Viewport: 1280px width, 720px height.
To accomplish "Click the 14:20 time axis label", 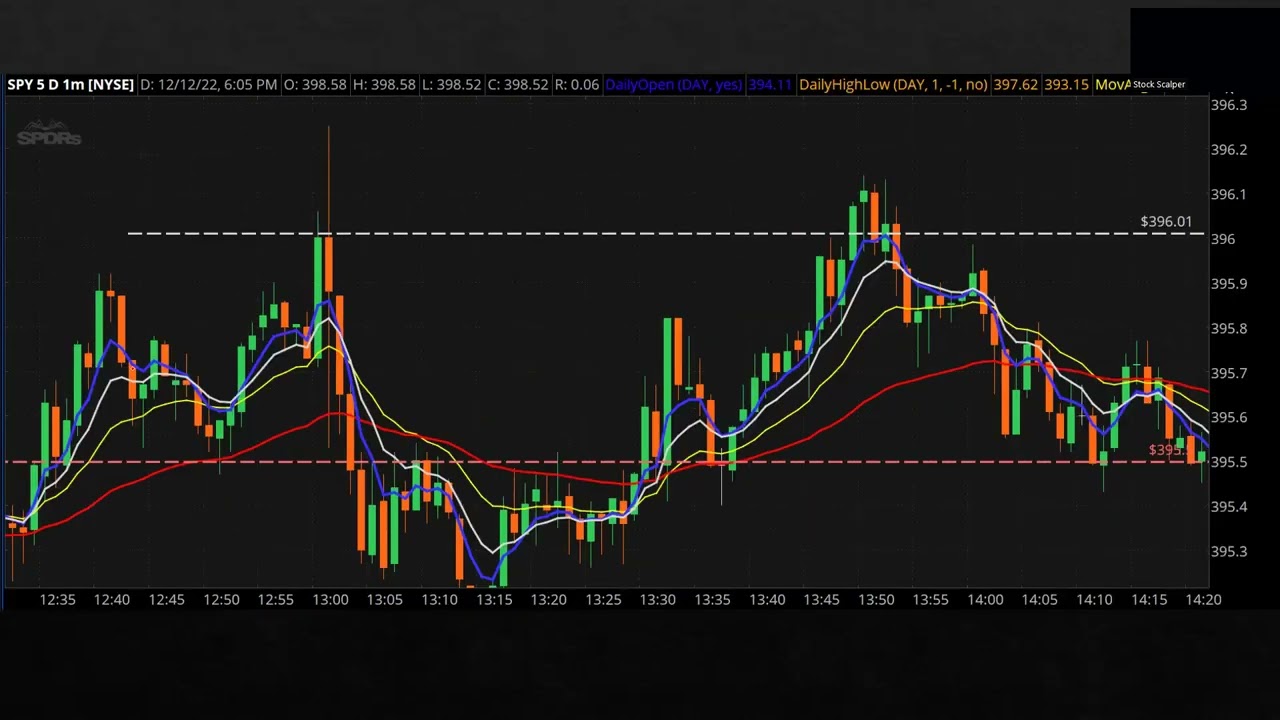I will point(1203,600).
